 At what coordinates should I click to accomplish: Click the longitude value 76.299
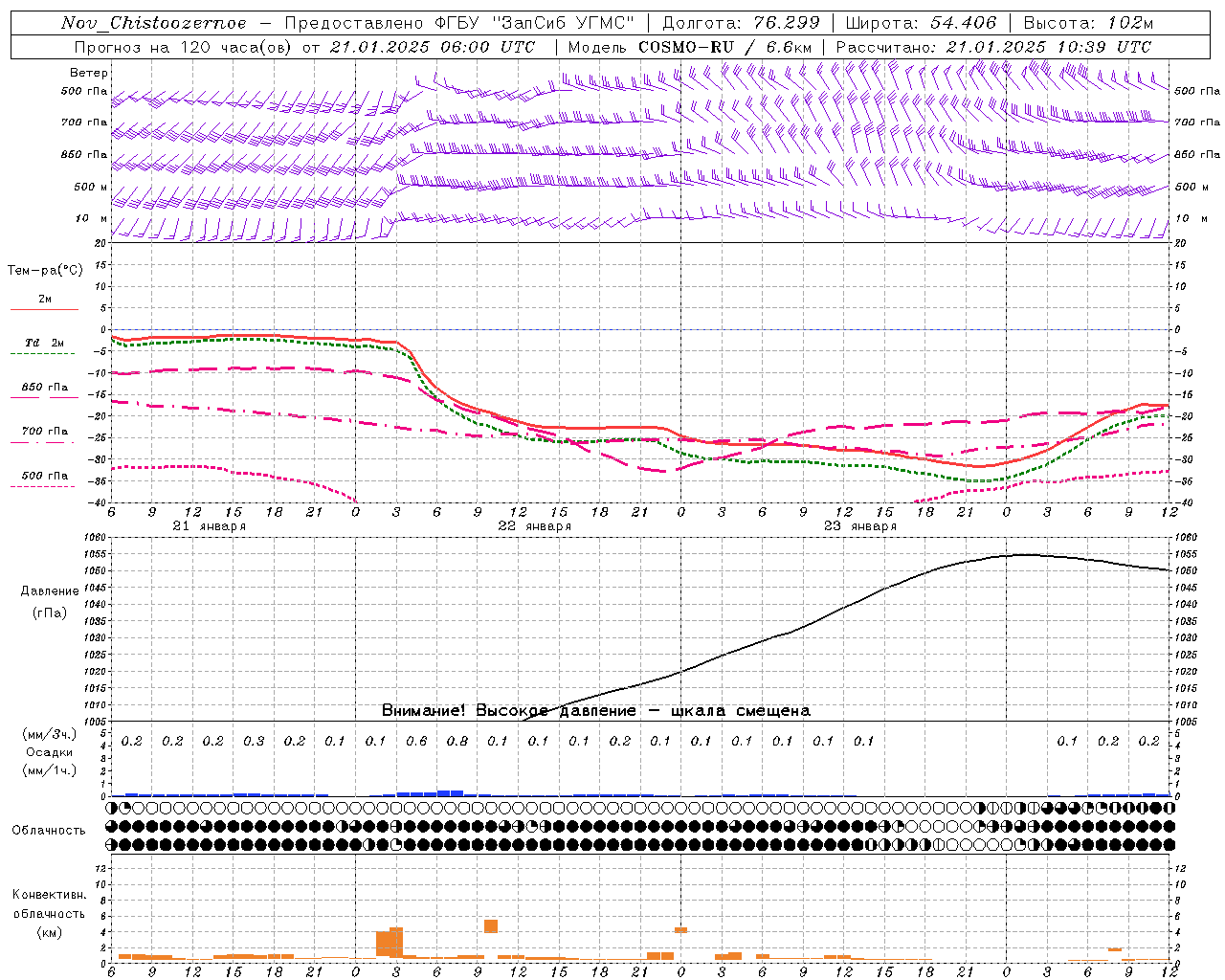789,23
